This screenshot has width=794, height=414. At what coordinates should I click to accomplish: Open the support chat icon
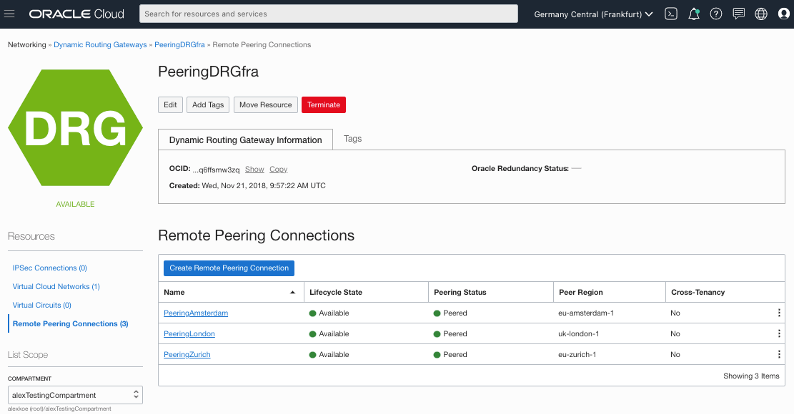tap(739, 14)
